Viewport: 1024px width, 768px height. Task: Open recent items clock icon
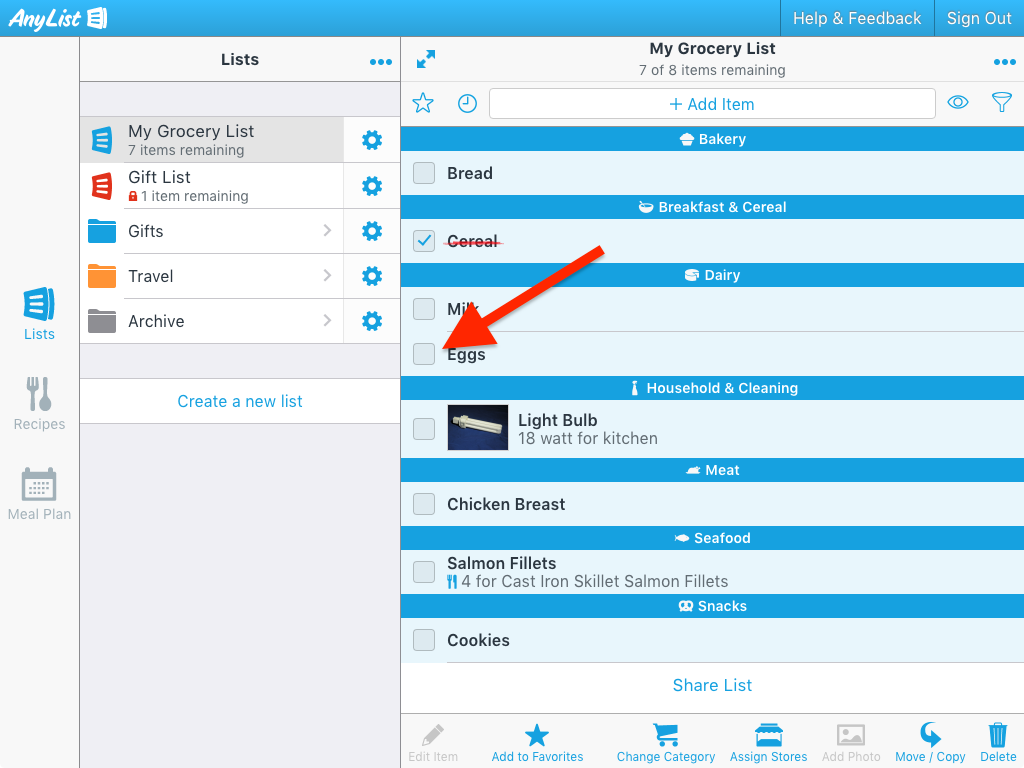coord(467,103)
